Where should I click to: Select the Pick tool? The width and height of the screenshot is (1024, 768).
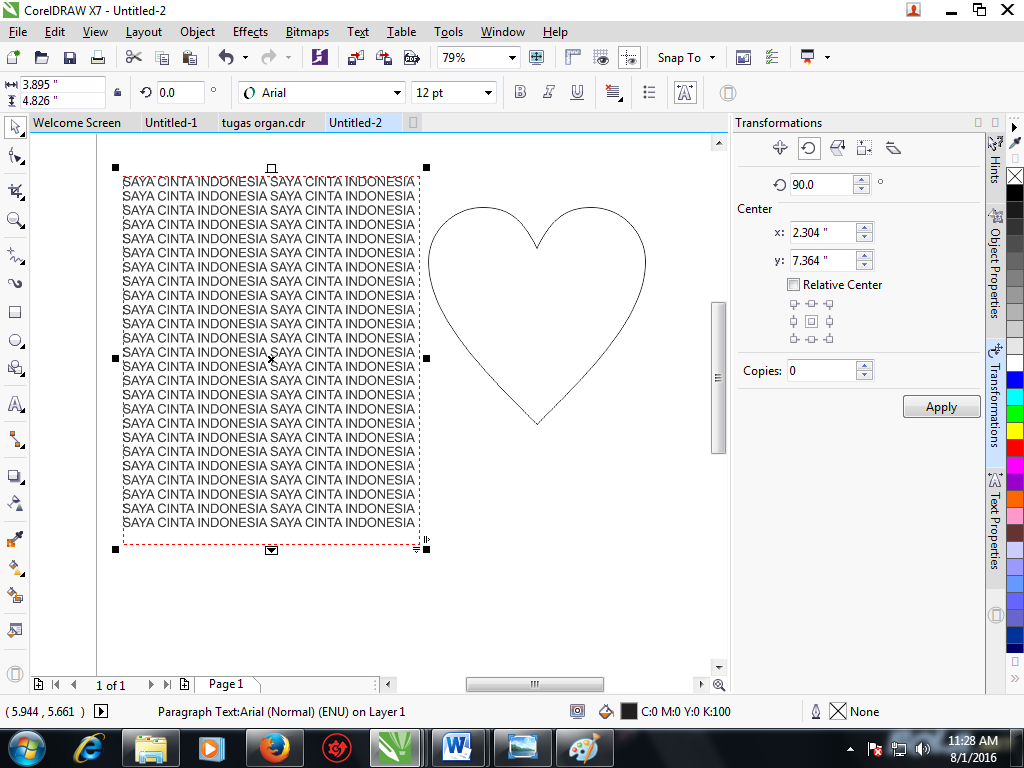click(14, 128)
